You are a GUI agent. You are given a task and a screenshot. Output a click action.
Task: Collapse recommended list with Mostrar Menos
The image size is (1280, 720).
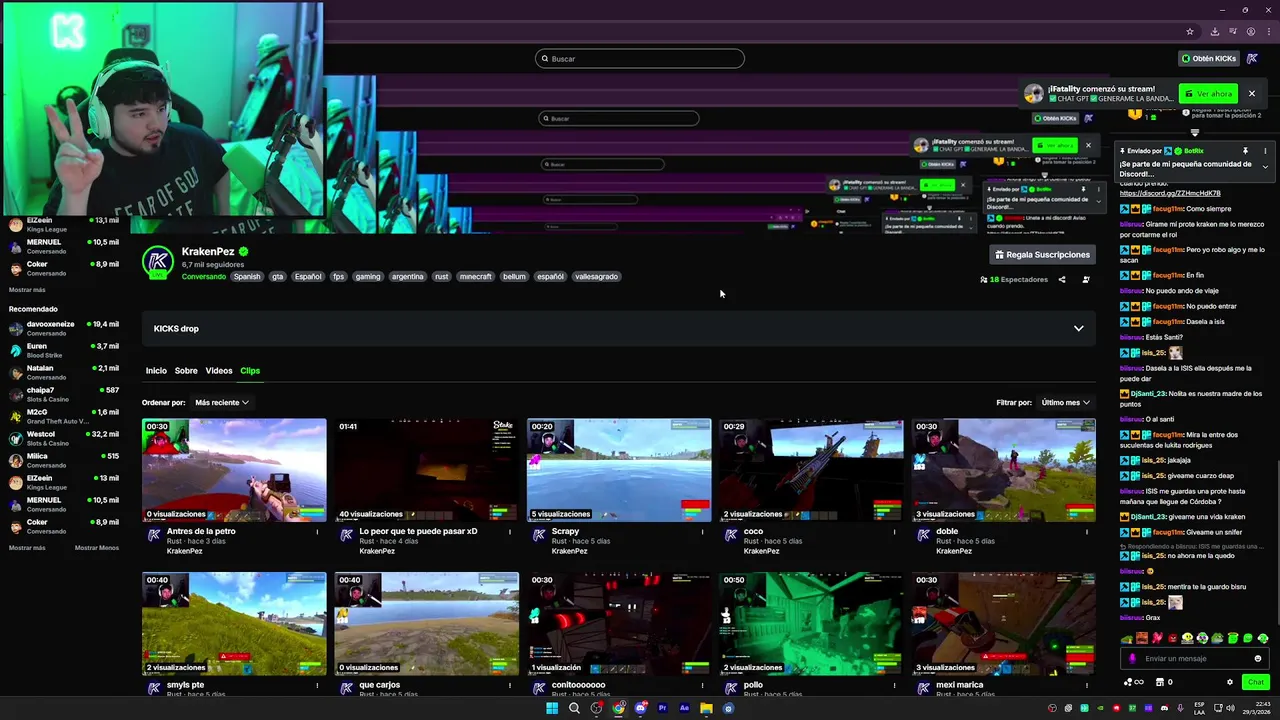click(x=97, y=548)
